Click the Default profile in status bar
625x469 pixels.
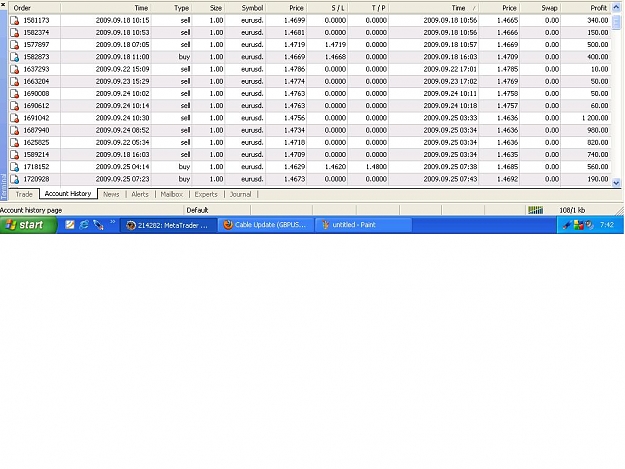click(197, 210)
